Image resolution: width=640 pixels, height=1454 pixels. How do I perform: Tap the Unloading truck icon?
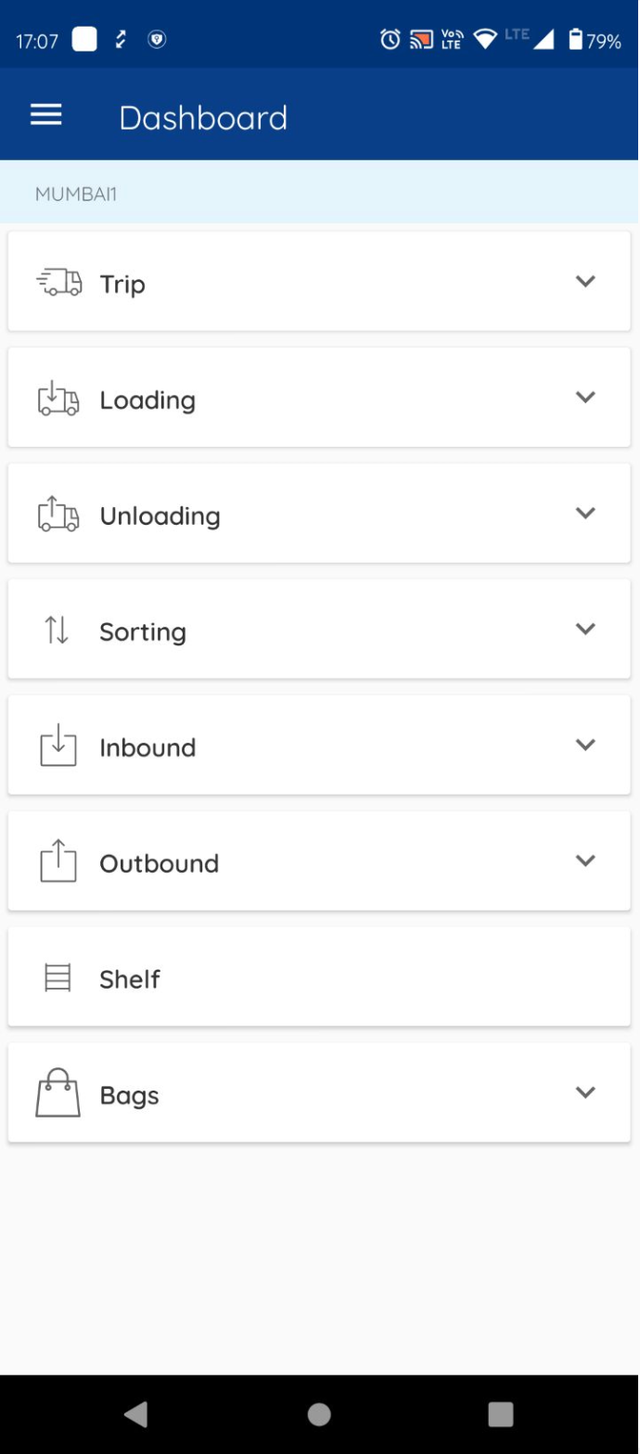[58, 514]
